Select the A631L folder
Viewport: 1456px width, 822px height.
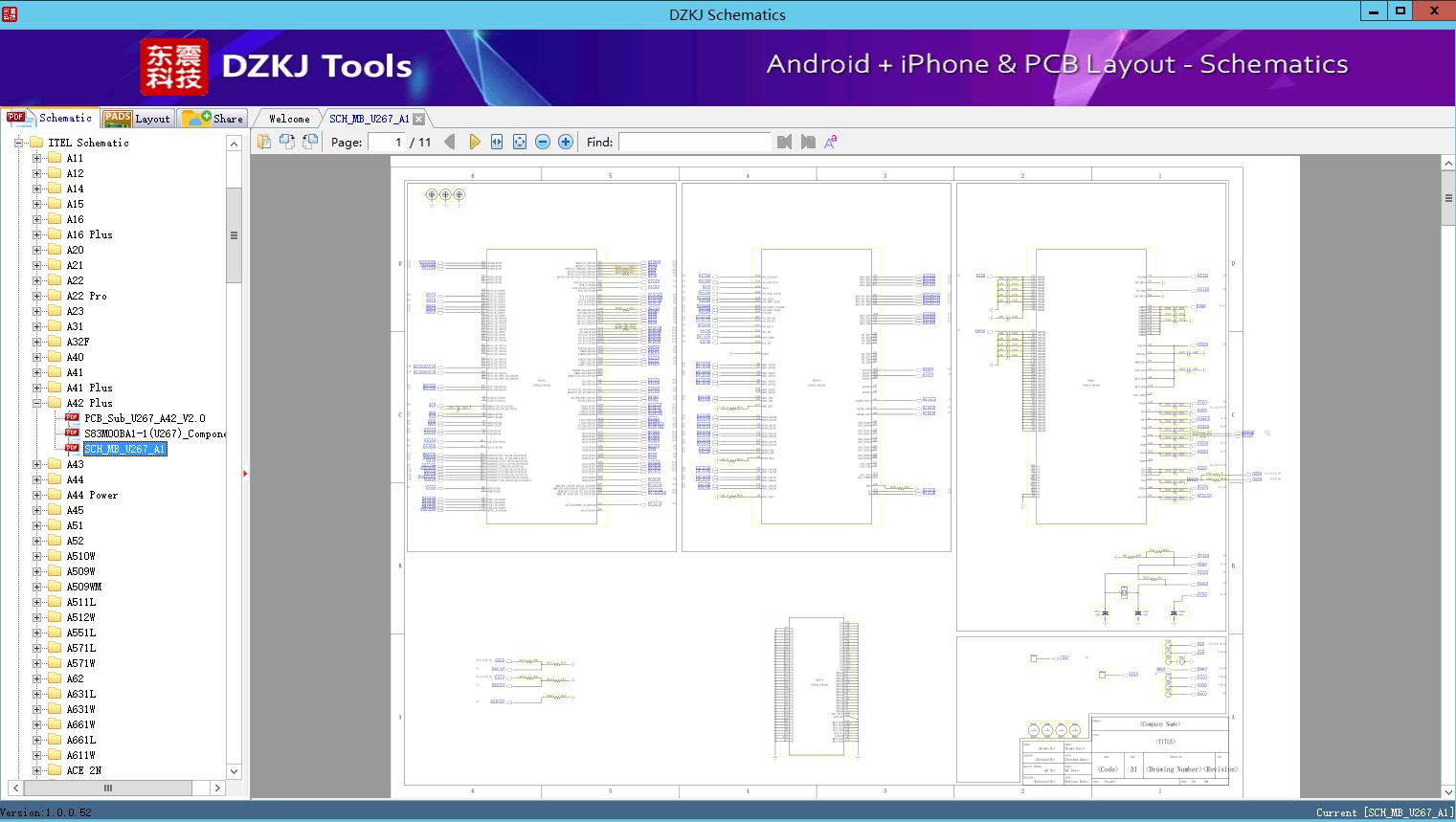[81, 694]
